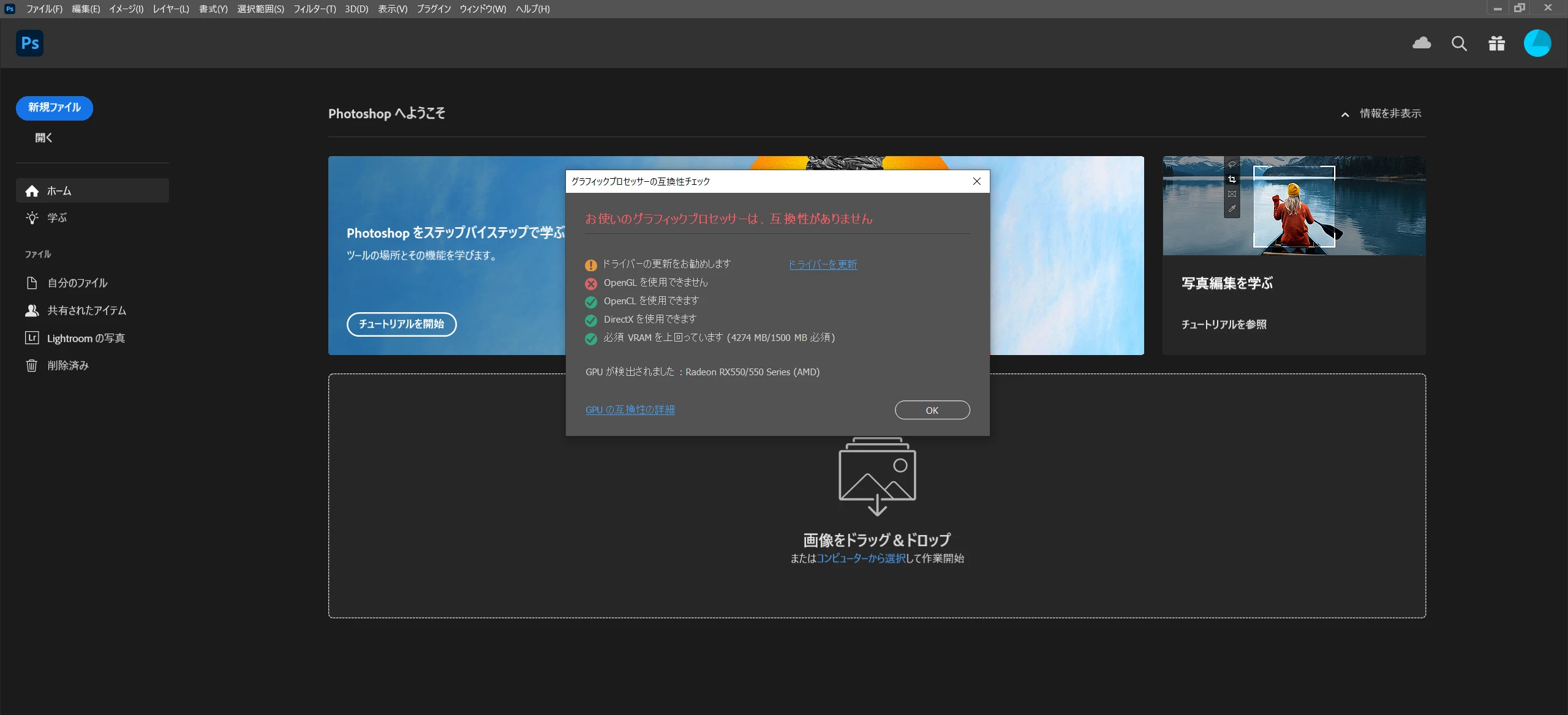This screenshot has width=1568, height=715.
Task: Click the 写真編集を学ぶ tutorial thumbnail
Action: pos(1294,206)
